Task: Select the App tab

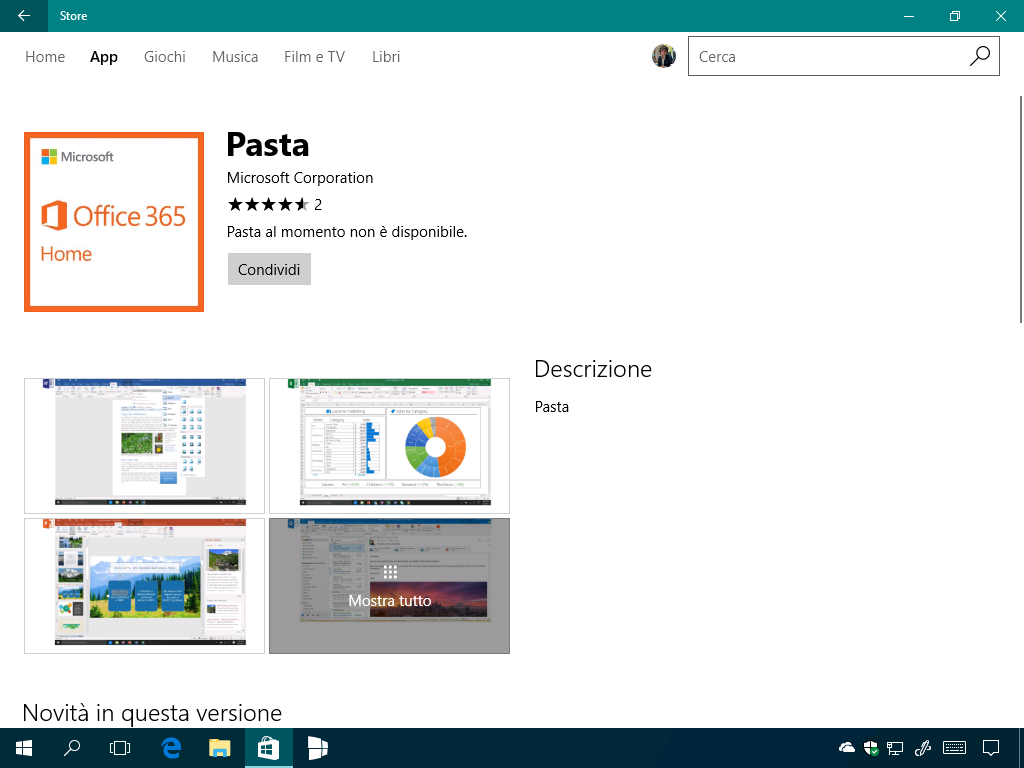Action: click(104, 57)
